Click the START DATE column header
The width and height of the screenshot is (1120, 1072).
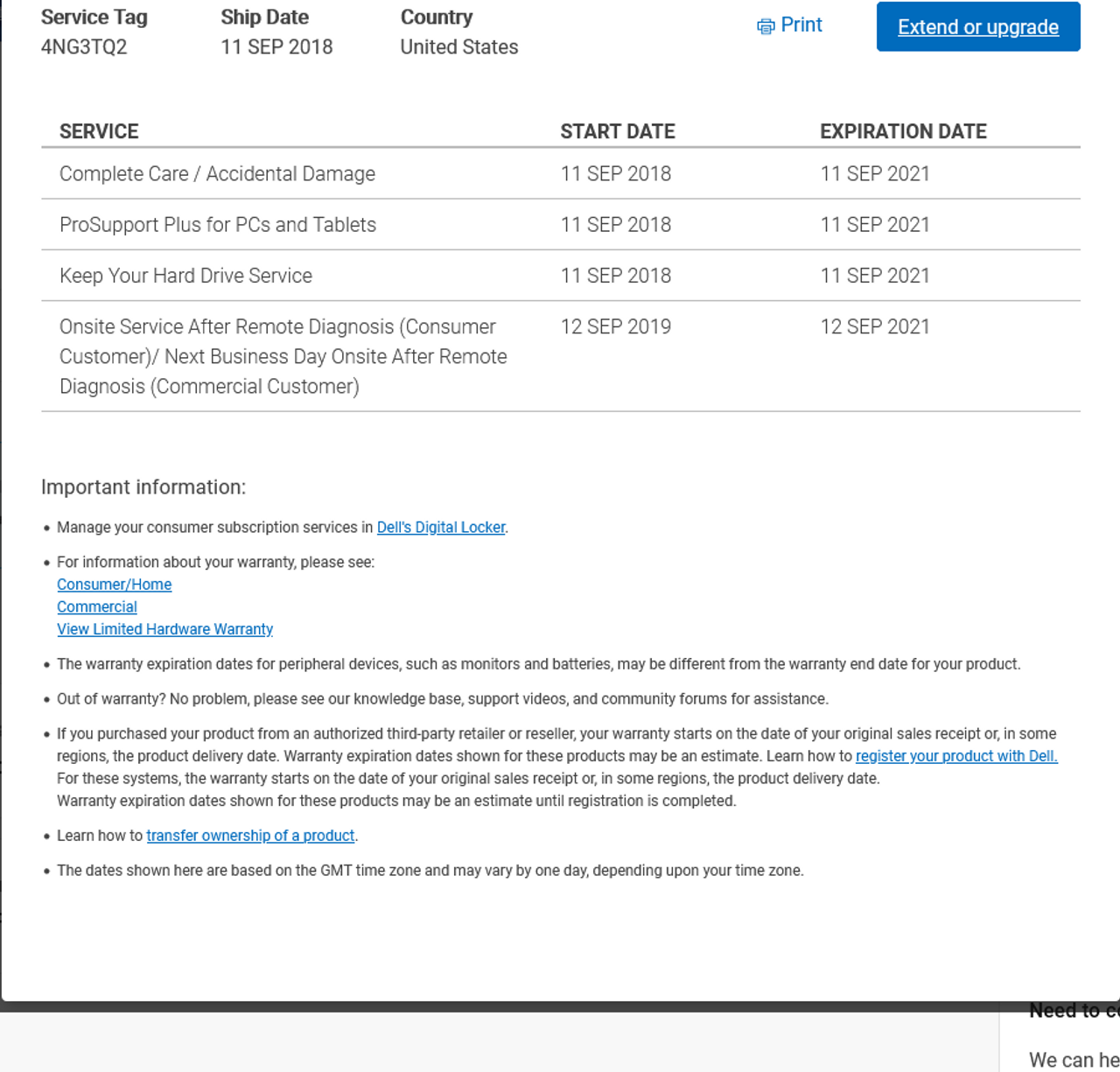(617, 131)
